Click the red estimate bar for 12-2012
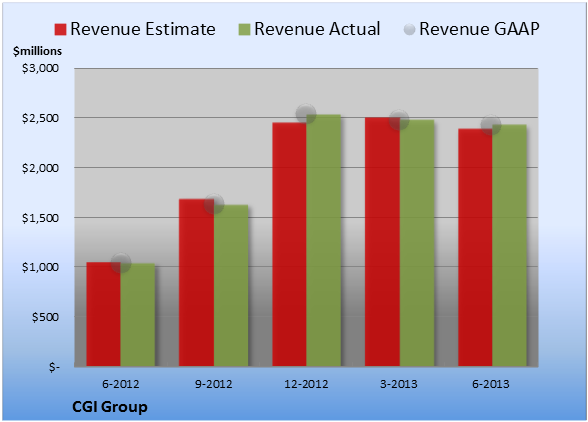The width and height of the screenshot is (588, 422). (290, 244)
